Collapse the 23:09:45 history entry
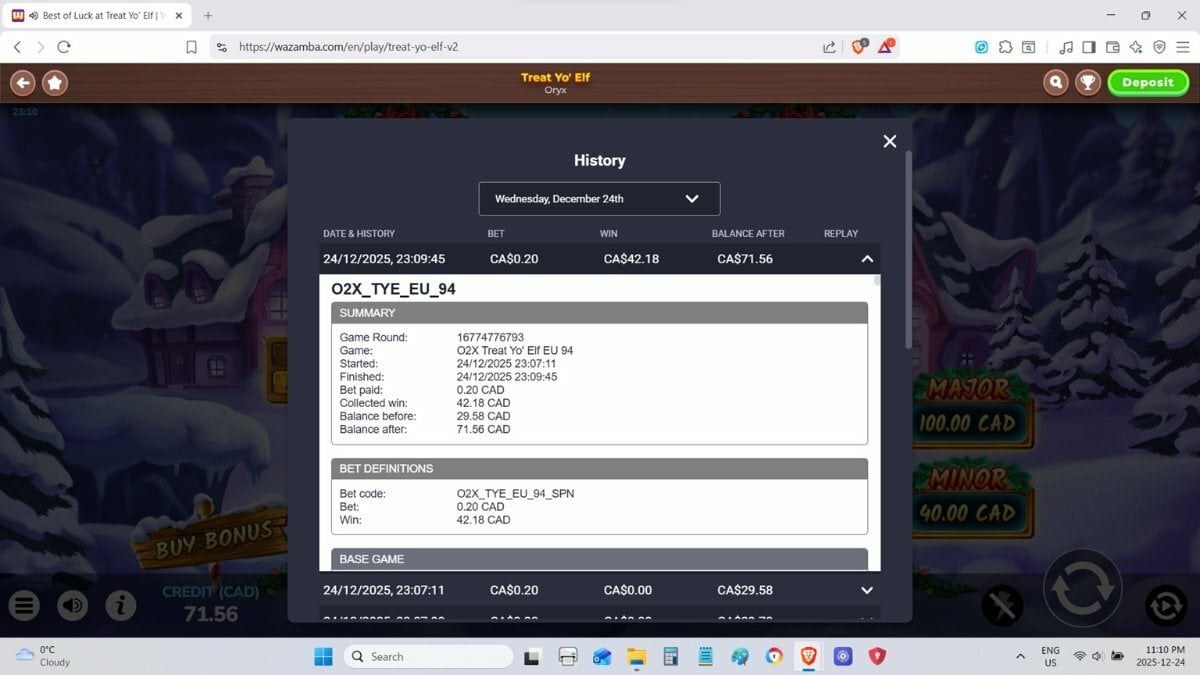 tap(867, 259)
